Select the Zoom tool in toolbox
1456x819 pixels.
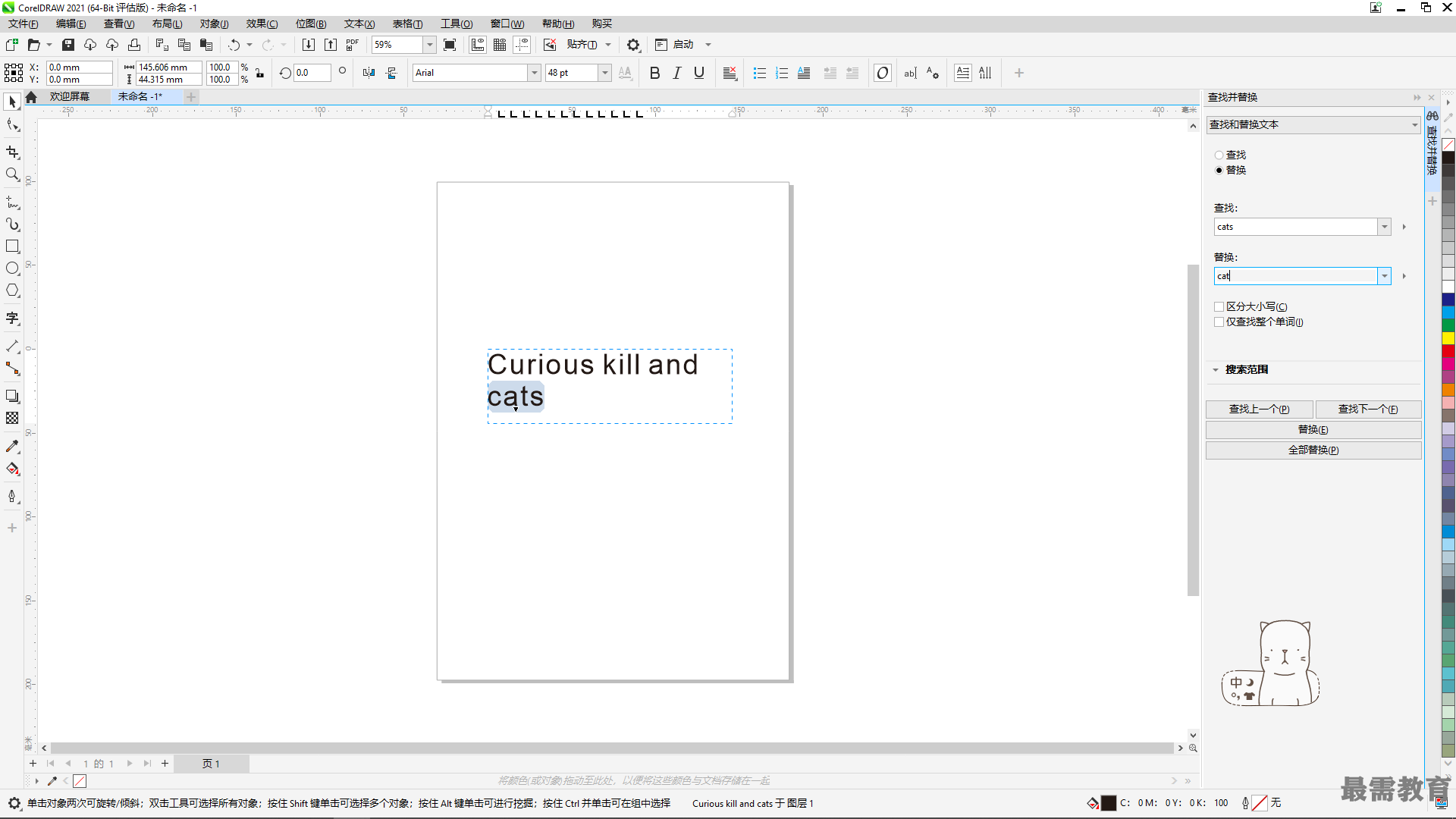[x=12, y=174]
